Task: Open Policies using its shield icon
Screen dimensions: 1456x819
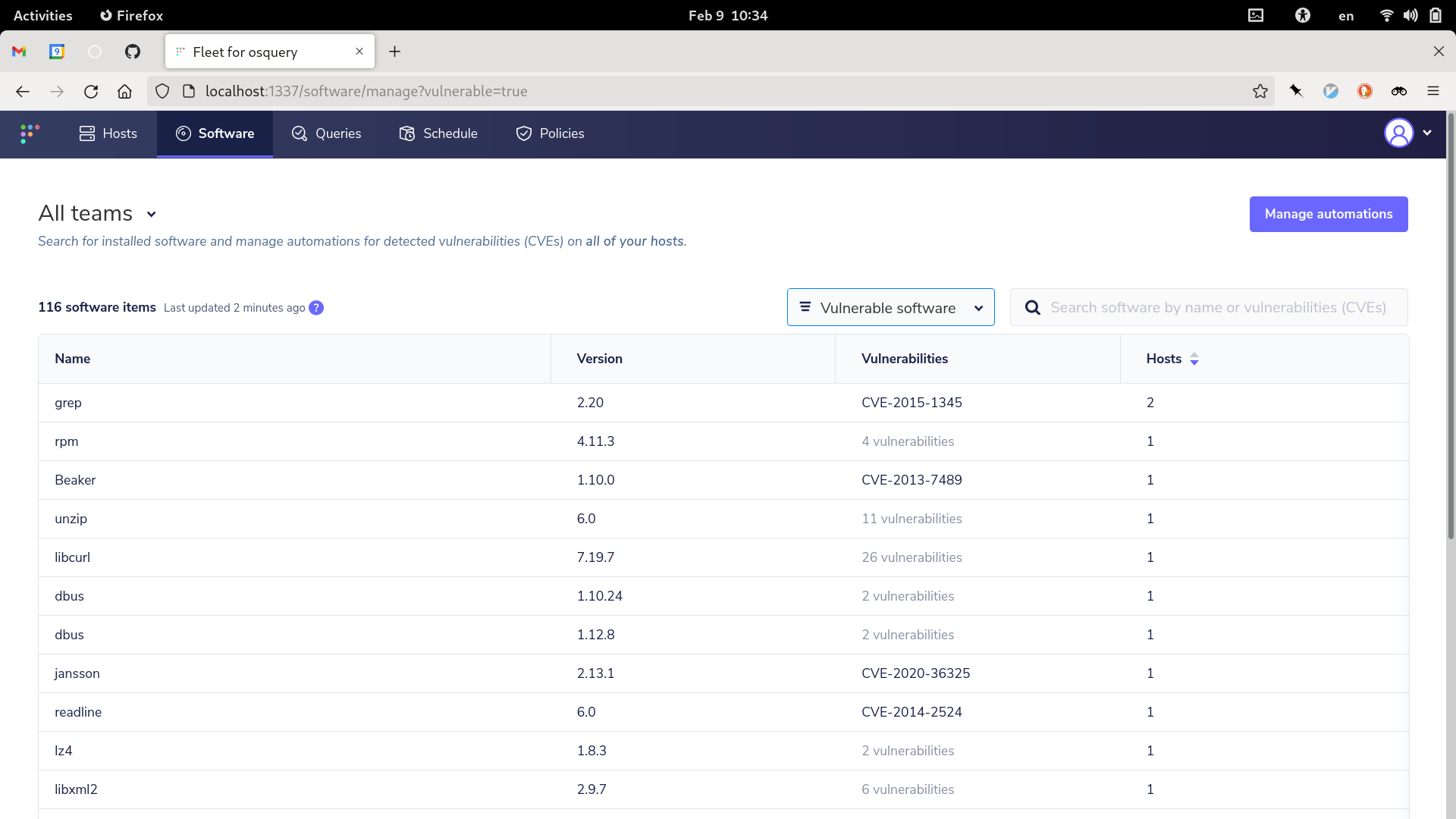Action: (523, 133)
